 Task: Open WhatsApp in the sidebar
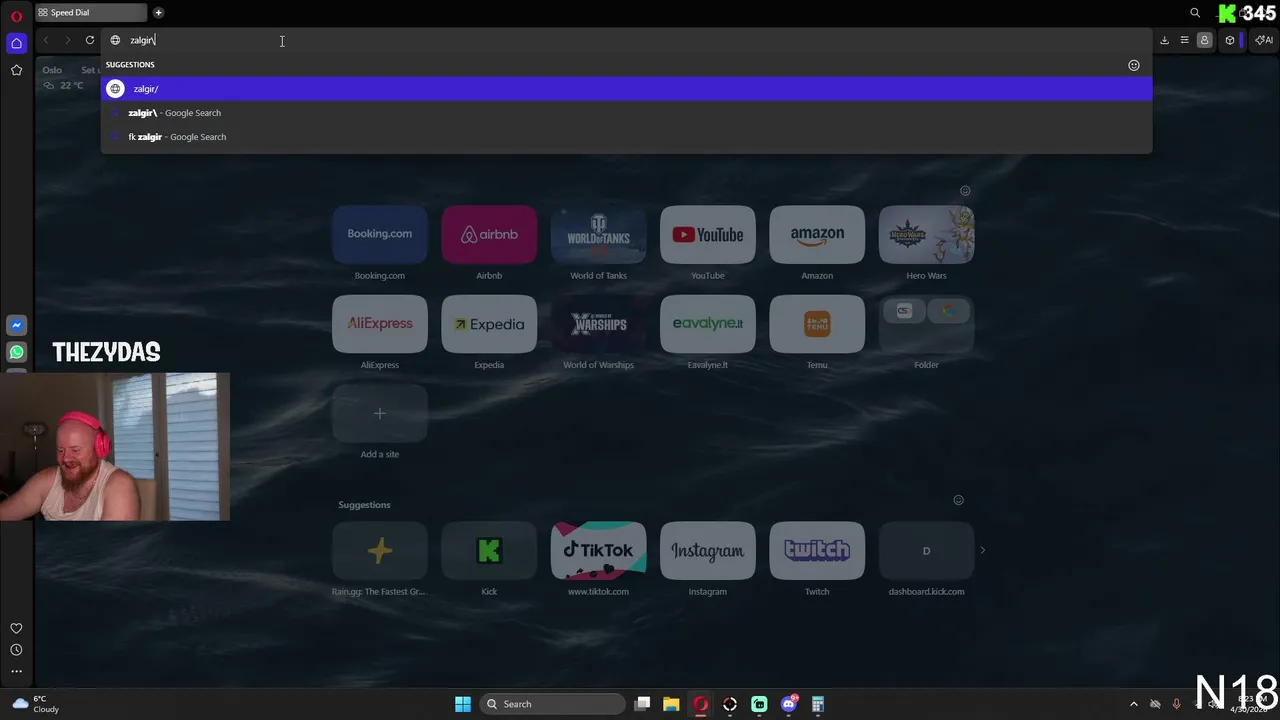click(16, 352)
